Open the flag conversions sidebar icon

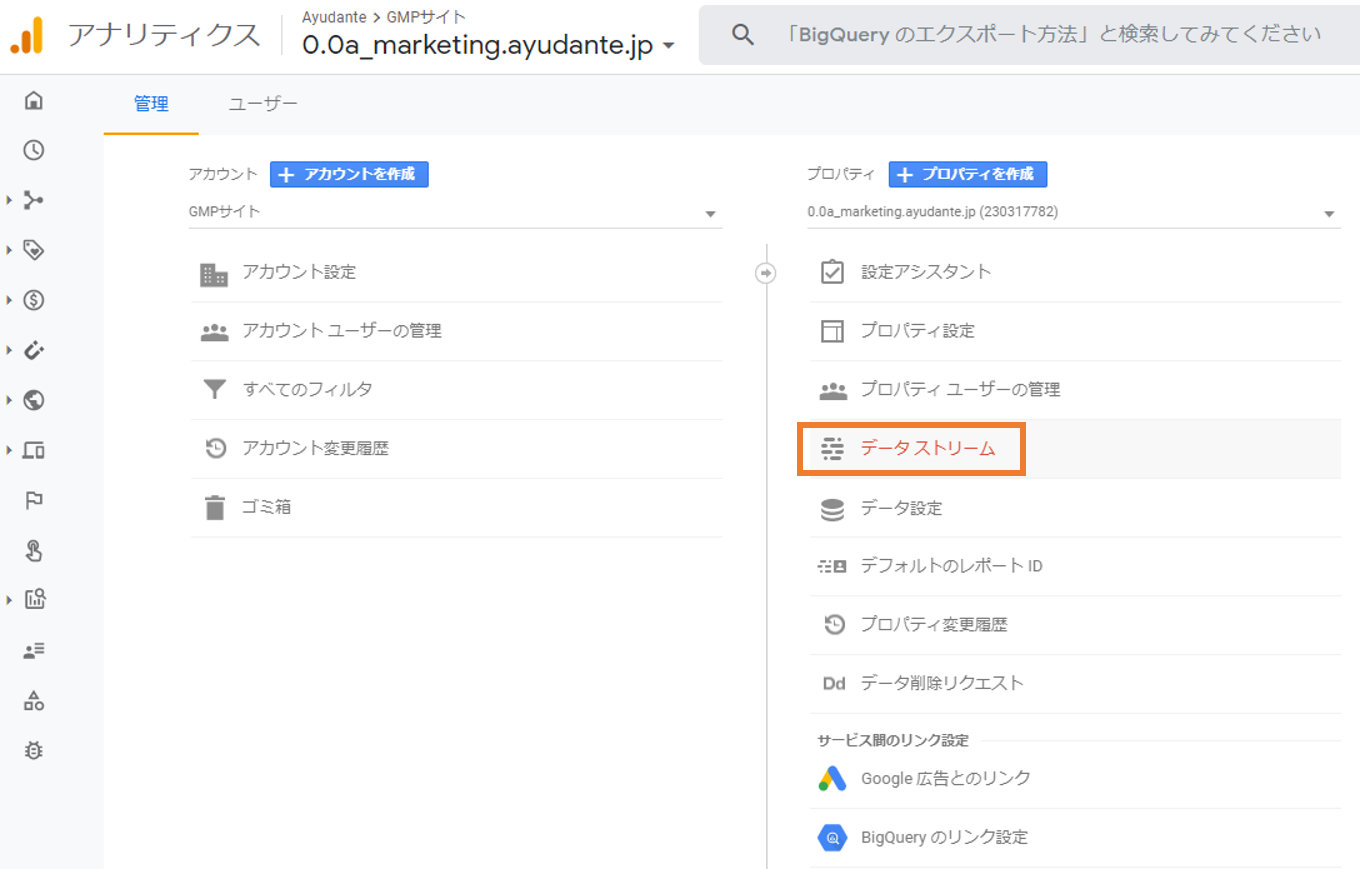click(x=33, y=500)
